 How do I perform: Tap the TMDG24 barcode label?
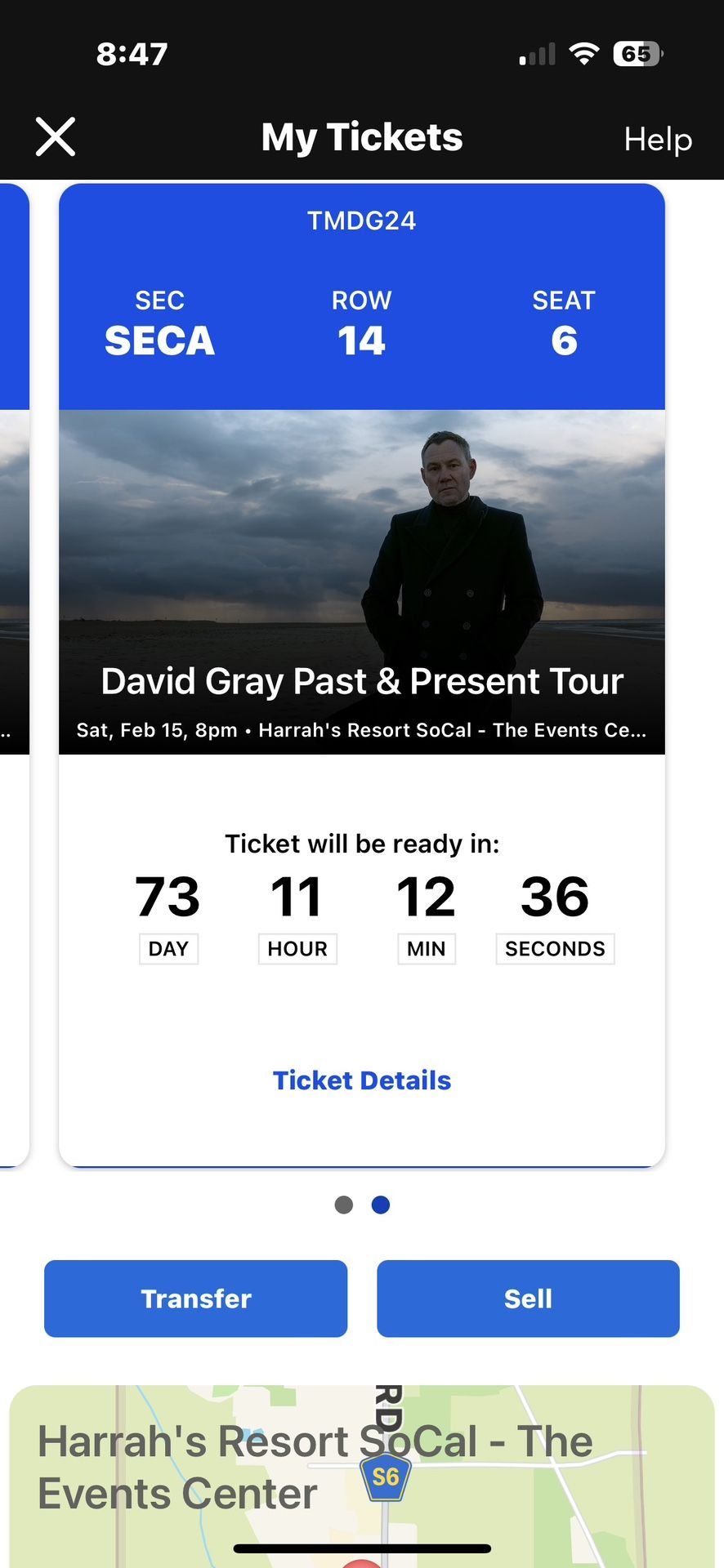(x=362, y=220)
